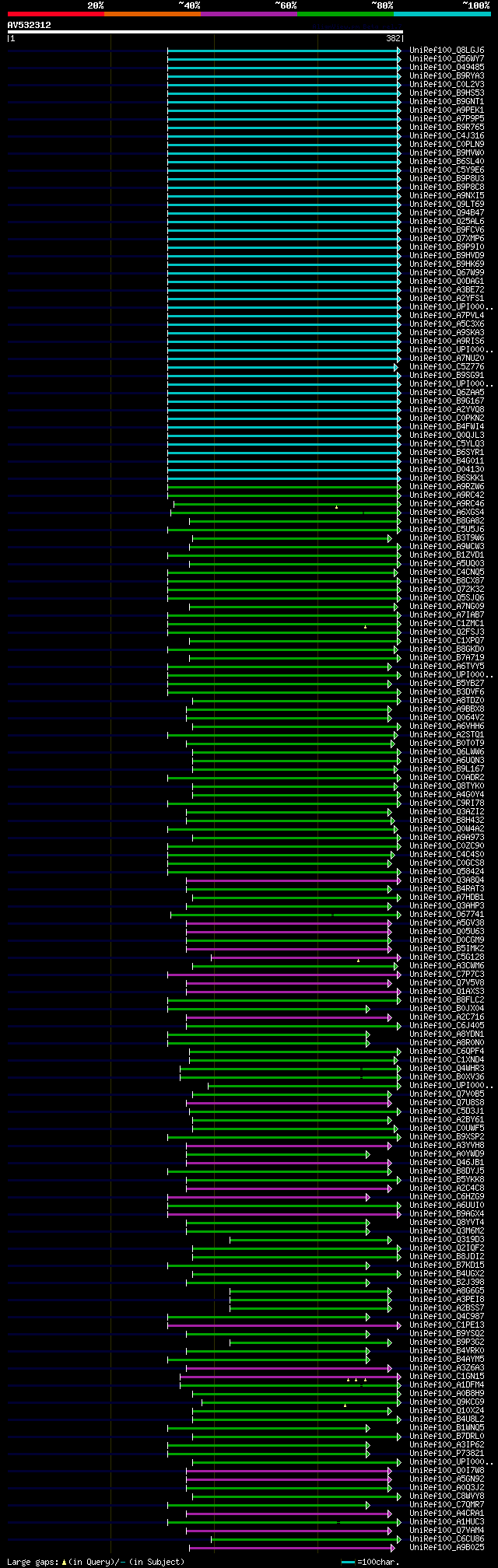Select the UniRef100_B6SL40 label
Image resolution: width=498 pixels, height=1568 pixels.
[x=447, y=161]
